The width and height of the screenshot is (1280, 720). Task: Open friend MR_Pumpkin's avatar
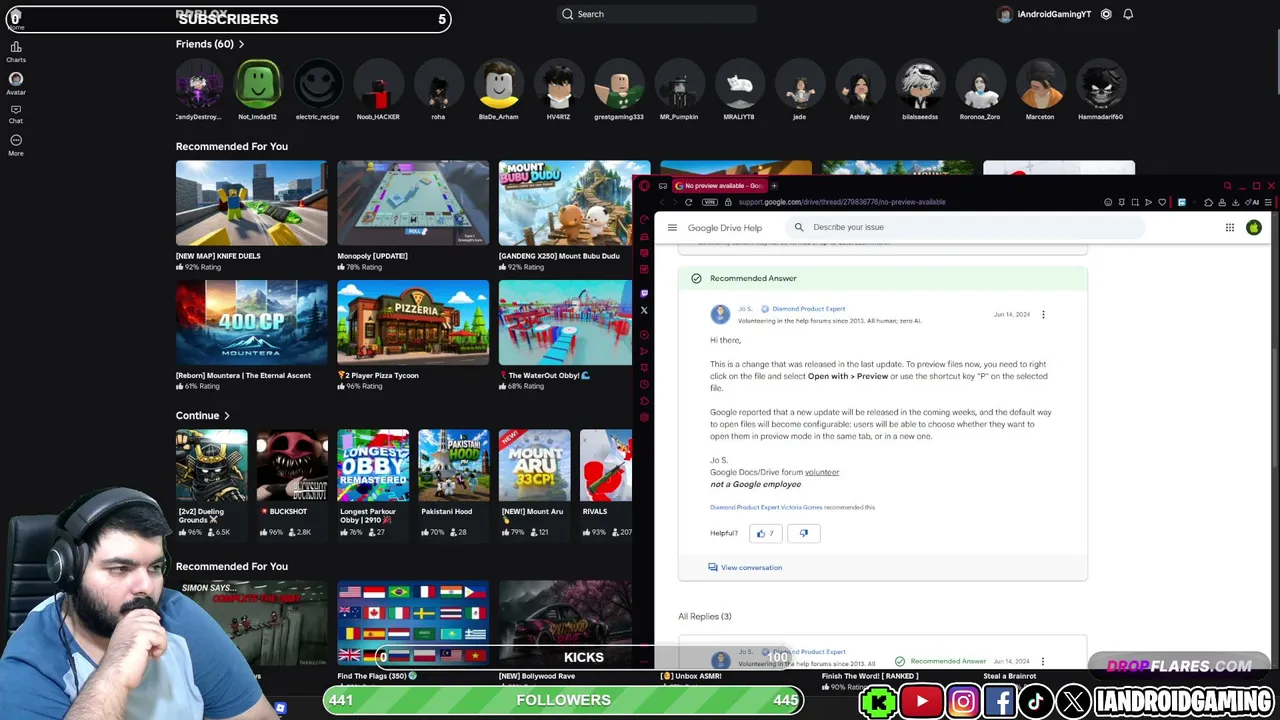coord(679,84)
